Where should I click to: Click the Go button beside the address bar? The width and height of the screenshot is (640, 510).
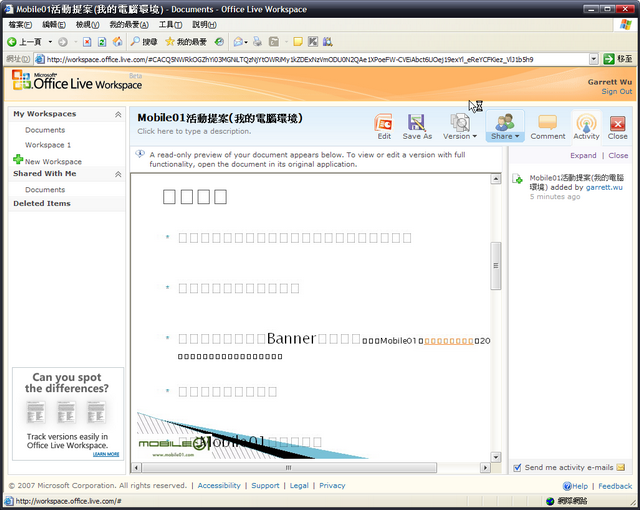click(x=618, y=59)
